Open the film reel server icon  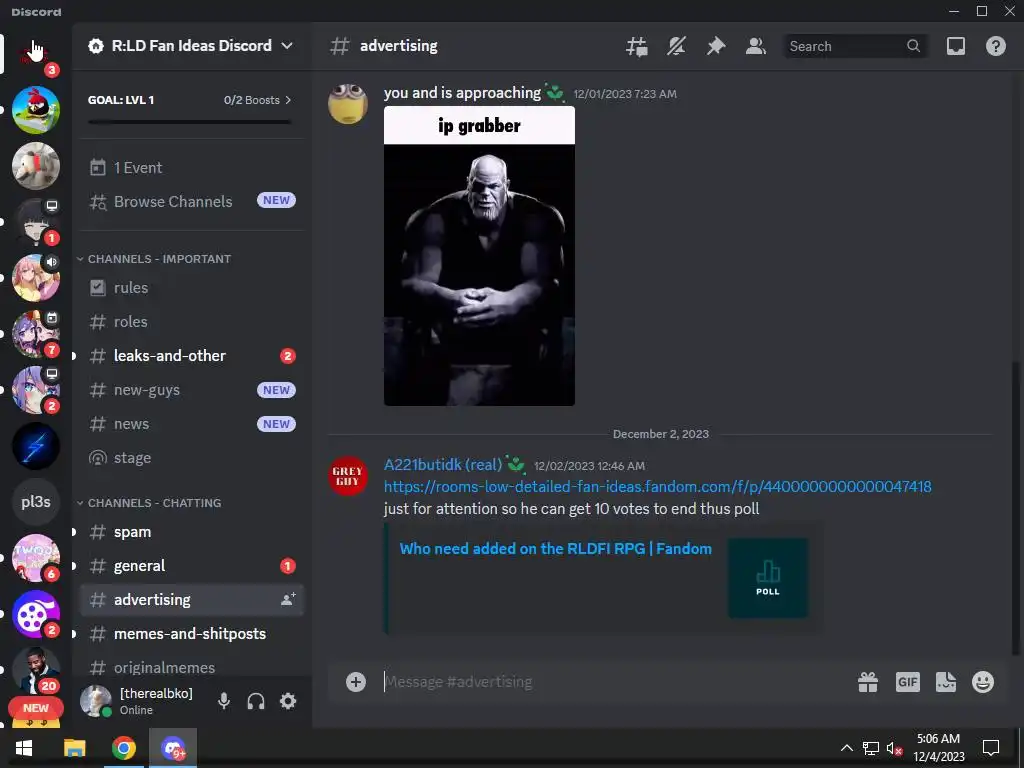(36, 614)
